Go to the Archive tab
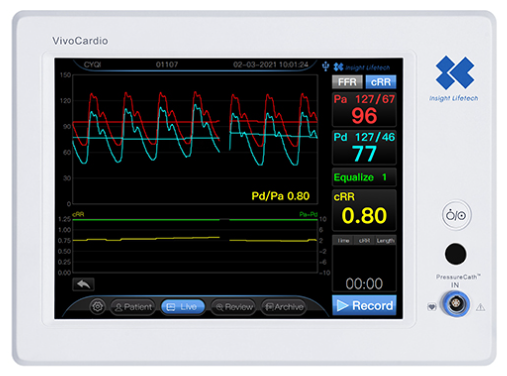Image resolution: width=507 pixels, height=376 pixels. click(x=284, y=307)
